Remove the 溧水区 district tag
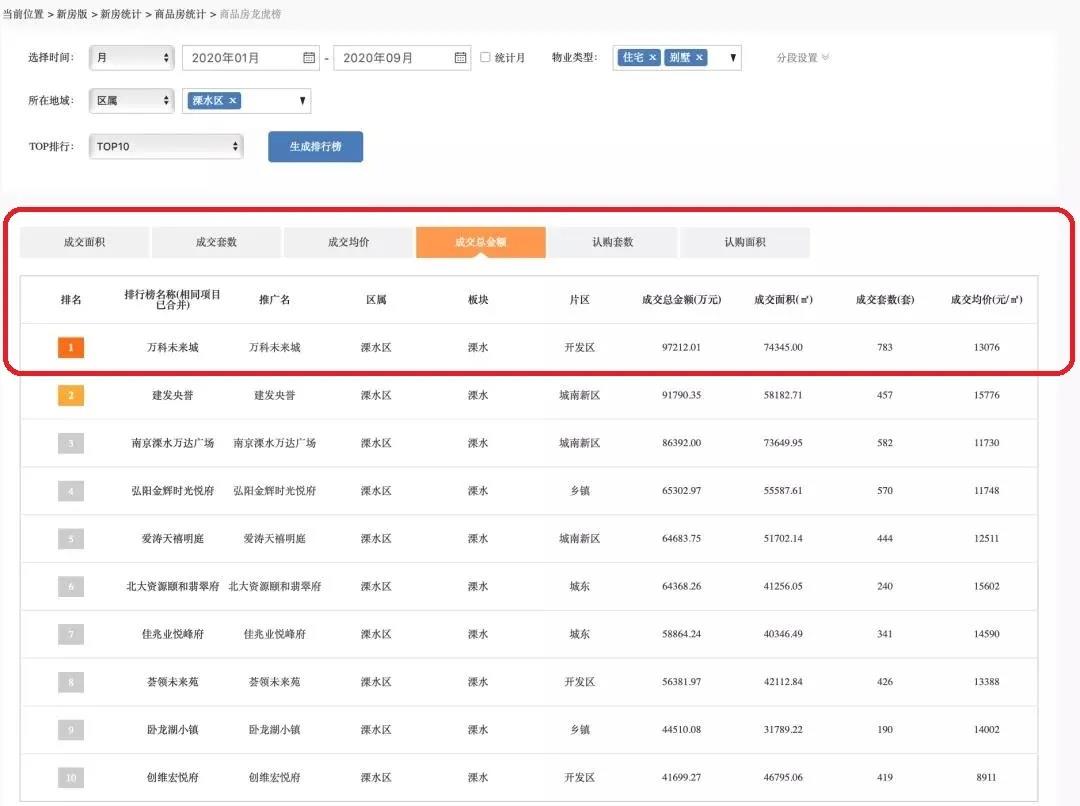The image size is (1080, 806). [x=232, y=101]
